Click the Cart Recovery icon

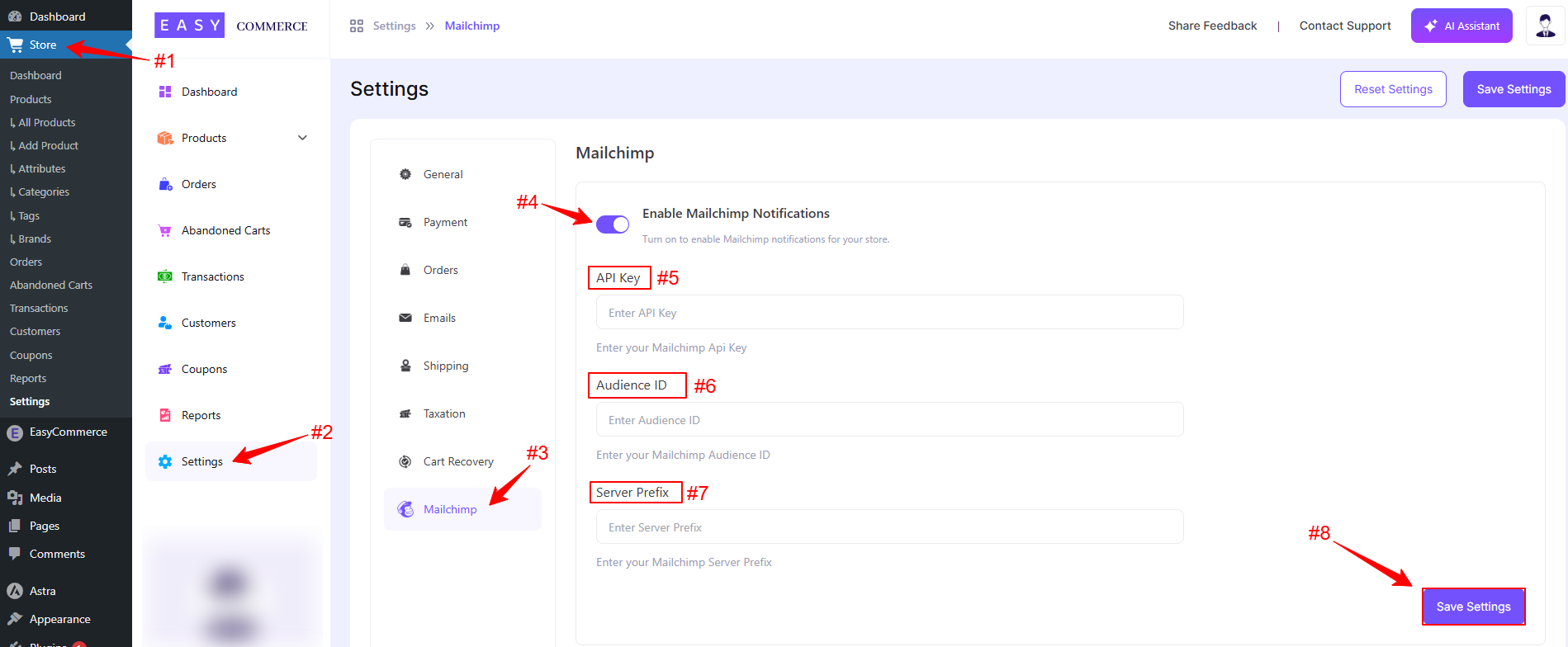(405, 461)
